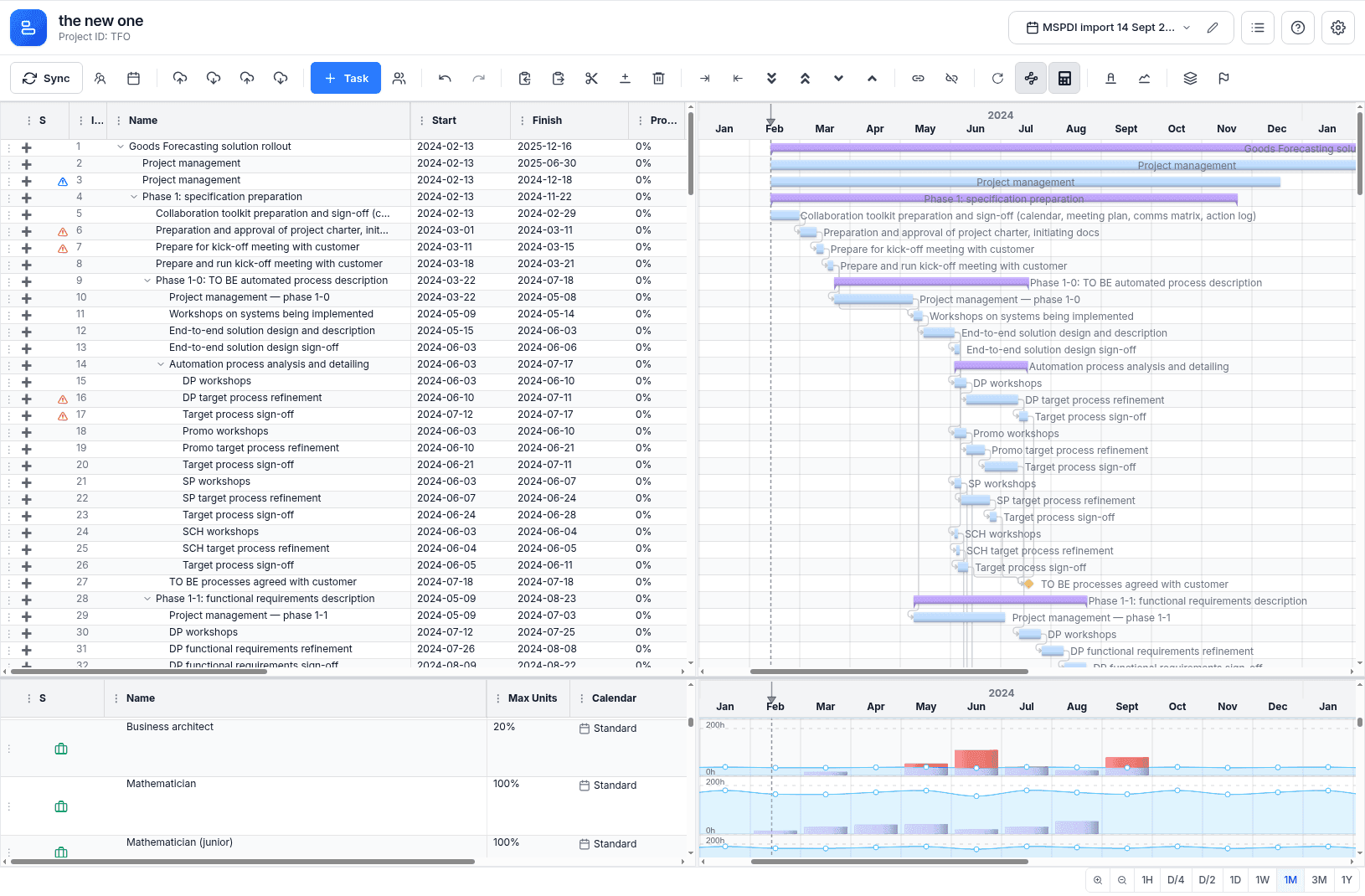Click the flag icon in toolbar
Image resolution: width=1365 pixels, height=896 pixels.
(x=1223, y=78)
